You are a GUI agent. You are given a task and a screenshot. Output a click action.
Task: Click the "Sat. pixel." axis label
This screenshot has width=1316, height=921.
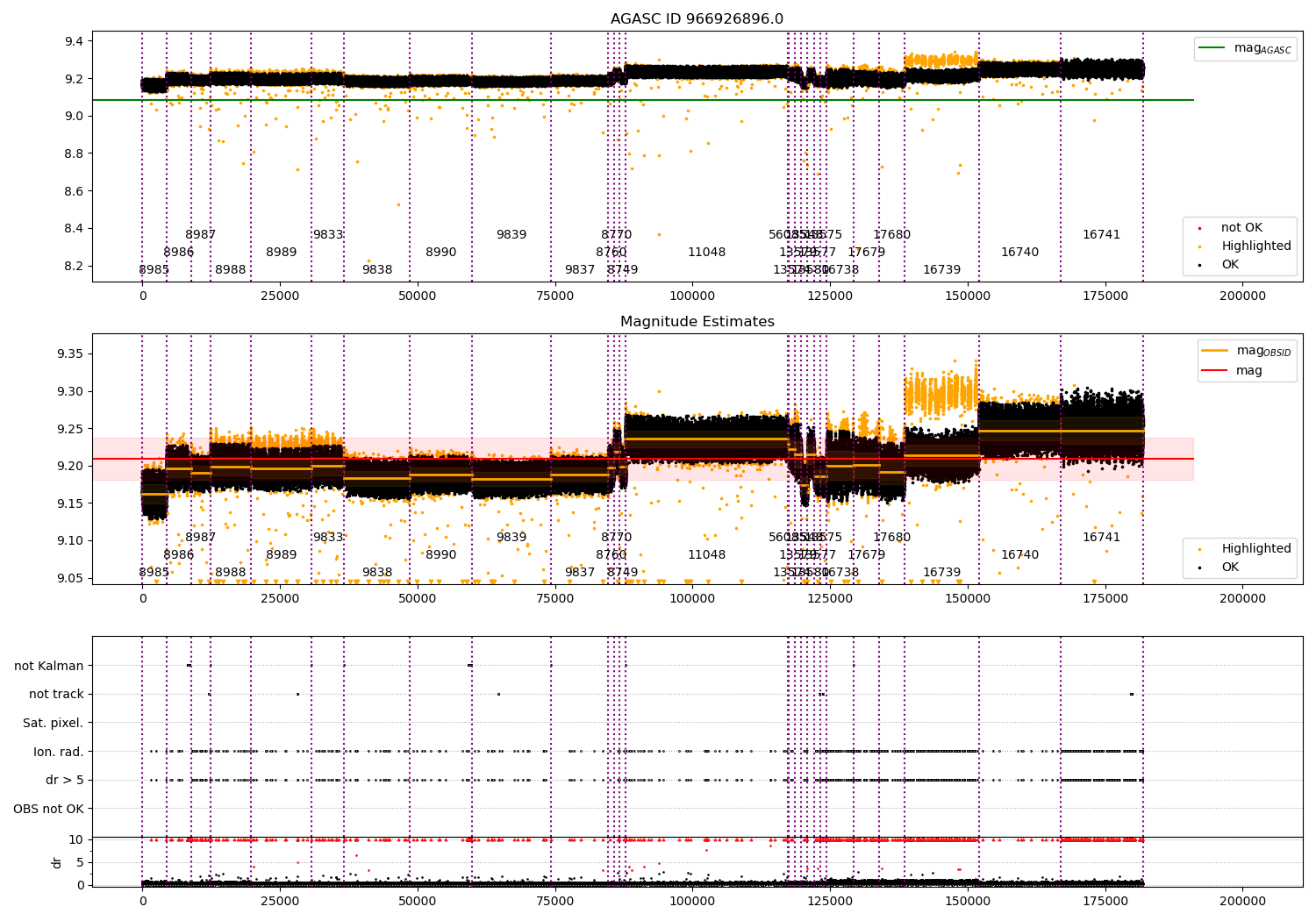point(53,723)
